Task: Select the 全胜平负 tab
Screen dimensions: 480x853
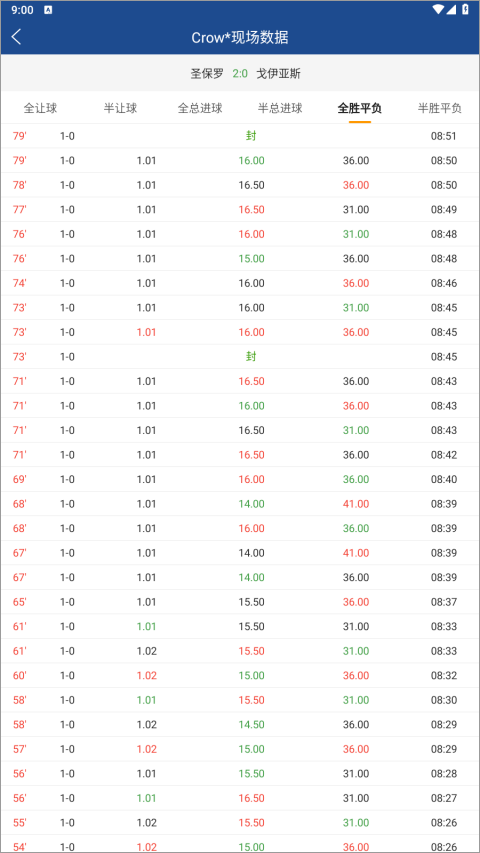Action: tap(360, 108)
